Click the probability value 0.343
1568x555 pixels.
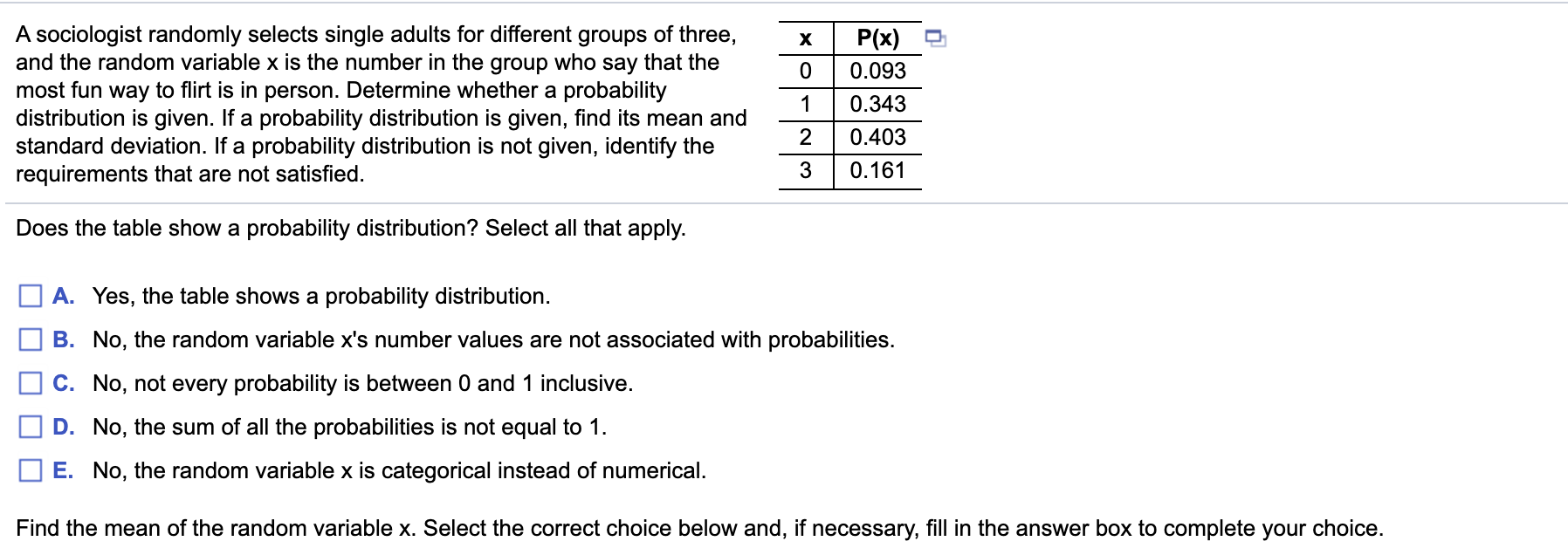point(879,103)
